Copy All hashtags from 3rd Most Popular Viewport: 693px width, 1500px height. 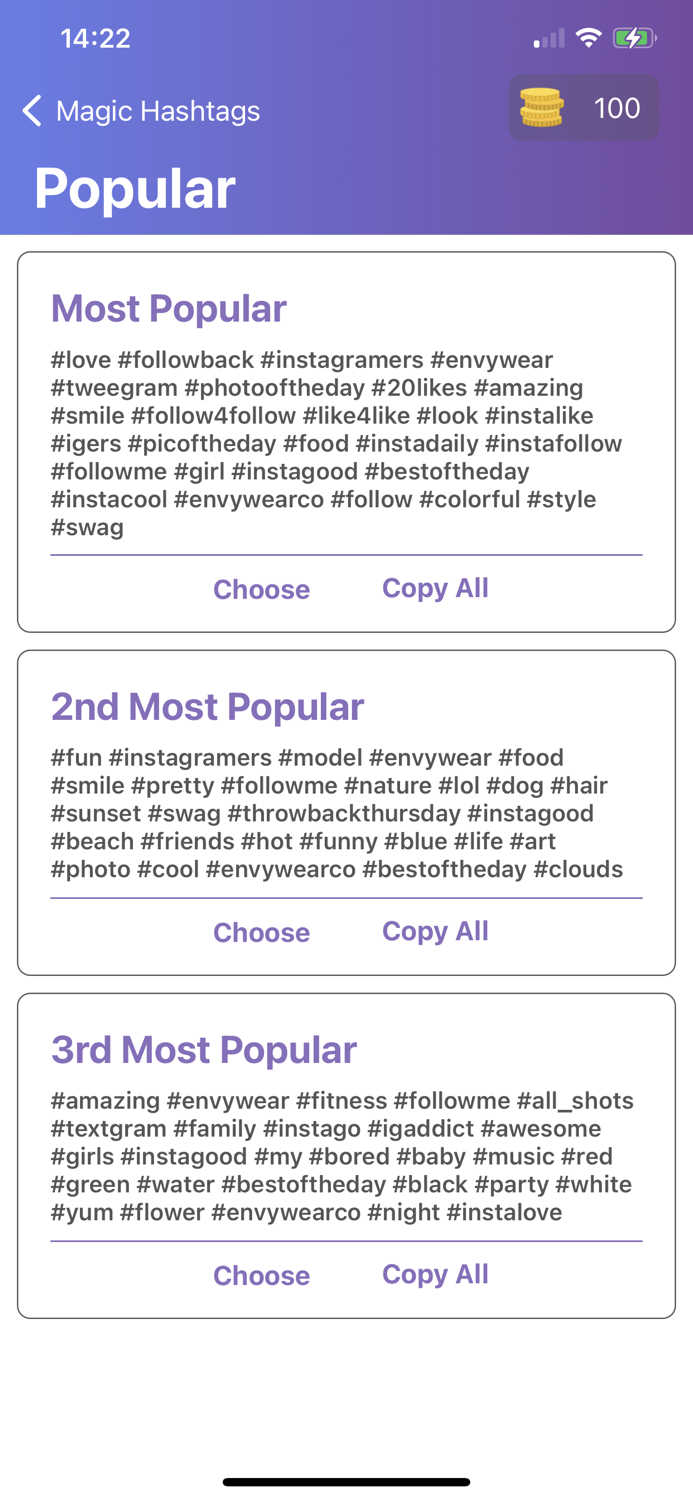(435, 1274)
